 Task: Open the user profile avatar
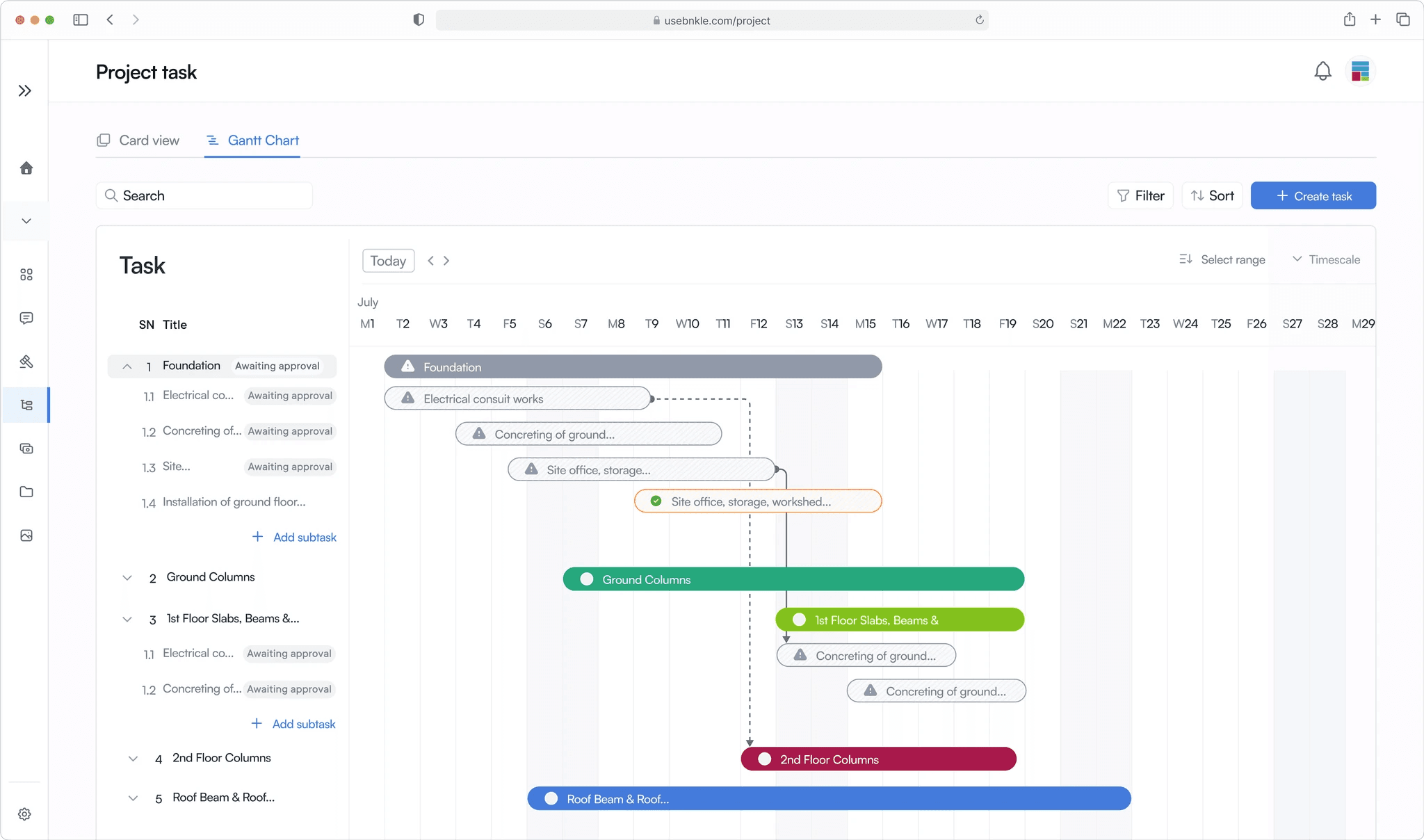pyautogui.click(x=1360, y=71)
